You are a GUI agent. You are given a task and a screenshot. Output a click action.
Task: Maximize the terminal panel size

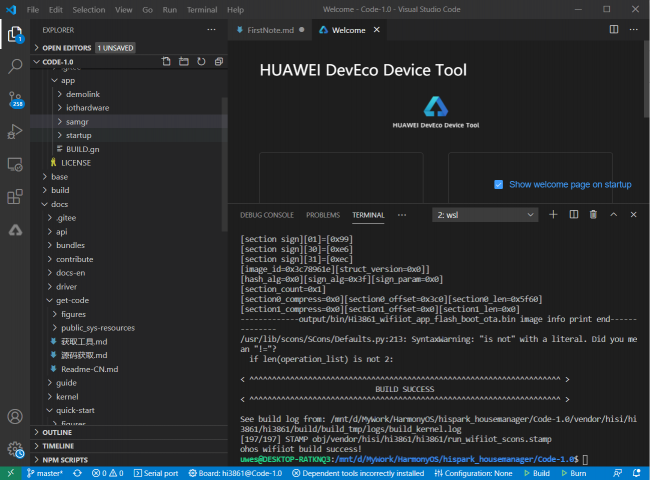click(x=614, y=215)
